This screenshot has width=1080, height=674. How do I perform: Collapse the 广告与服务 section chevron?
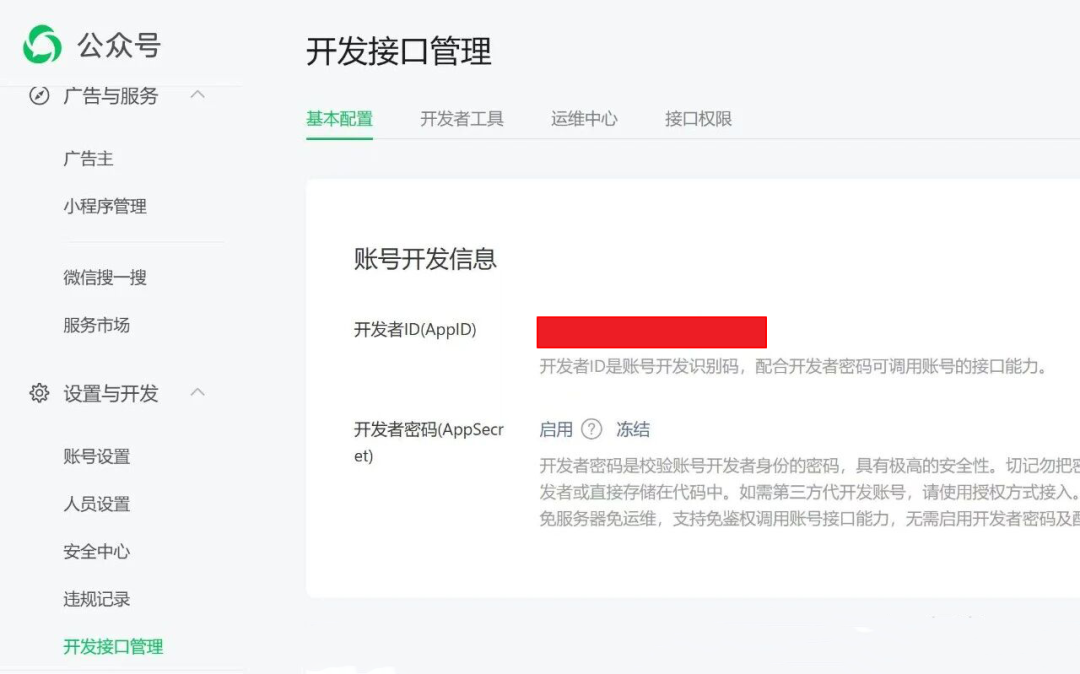tap(197, 95)
